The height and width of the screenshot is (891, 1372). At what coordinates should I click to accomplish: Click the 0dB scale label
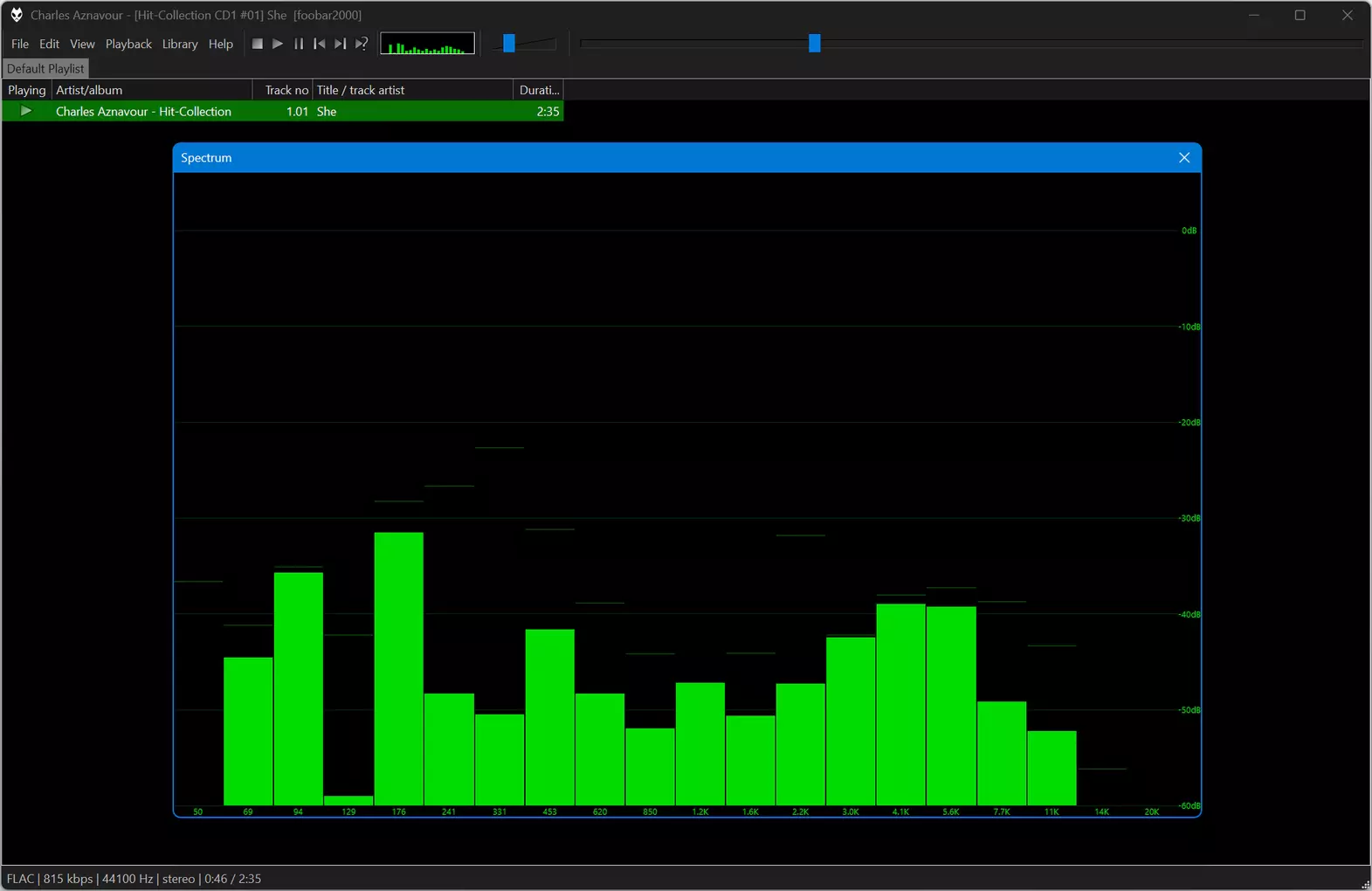pos(1189,231)
